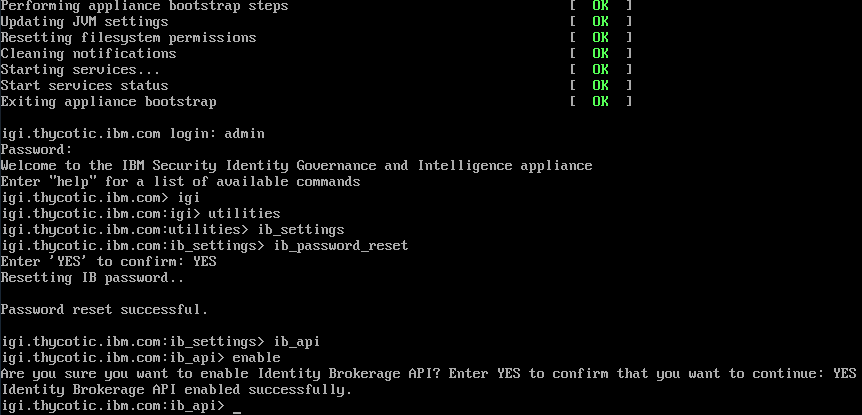Click the 'Password:' prompt line
The width and height of the screenshot is (862, 415).
pyautogui.click(x=36, y=149)
